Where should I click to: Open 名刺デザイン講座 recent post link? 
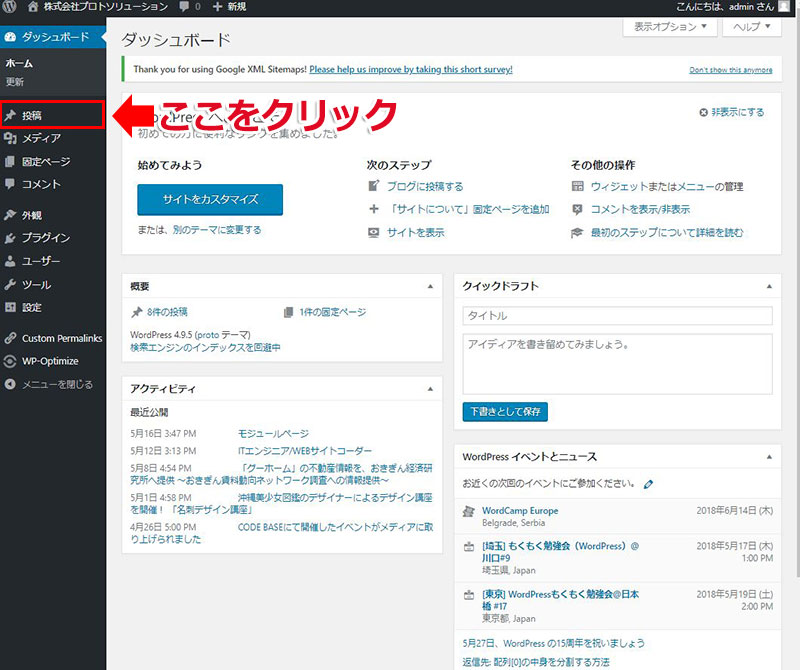pos(282,504)
